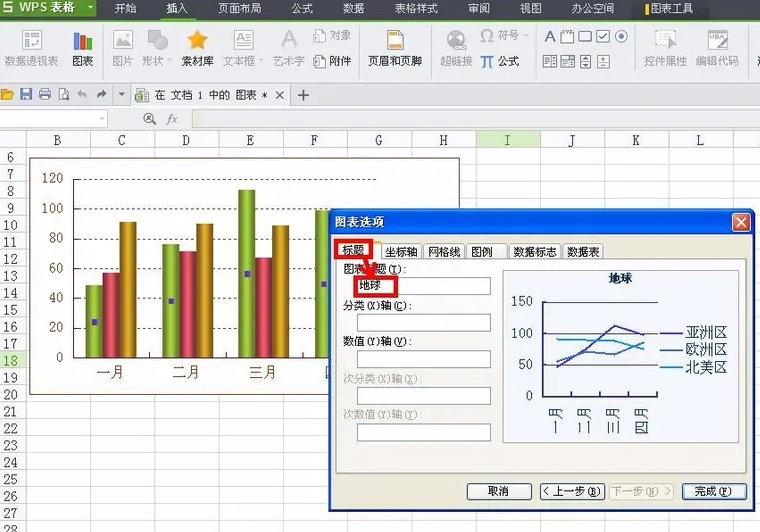760x532 pixels.
Task: Click the 图表标题 input containing 地球
Action: pyautogui.click(x=424, y=286)
